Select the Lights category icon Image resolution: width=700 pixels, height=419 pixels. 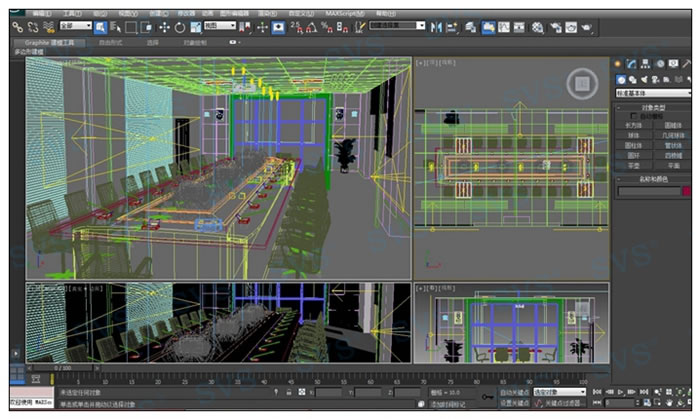click(x=644, y=79)
